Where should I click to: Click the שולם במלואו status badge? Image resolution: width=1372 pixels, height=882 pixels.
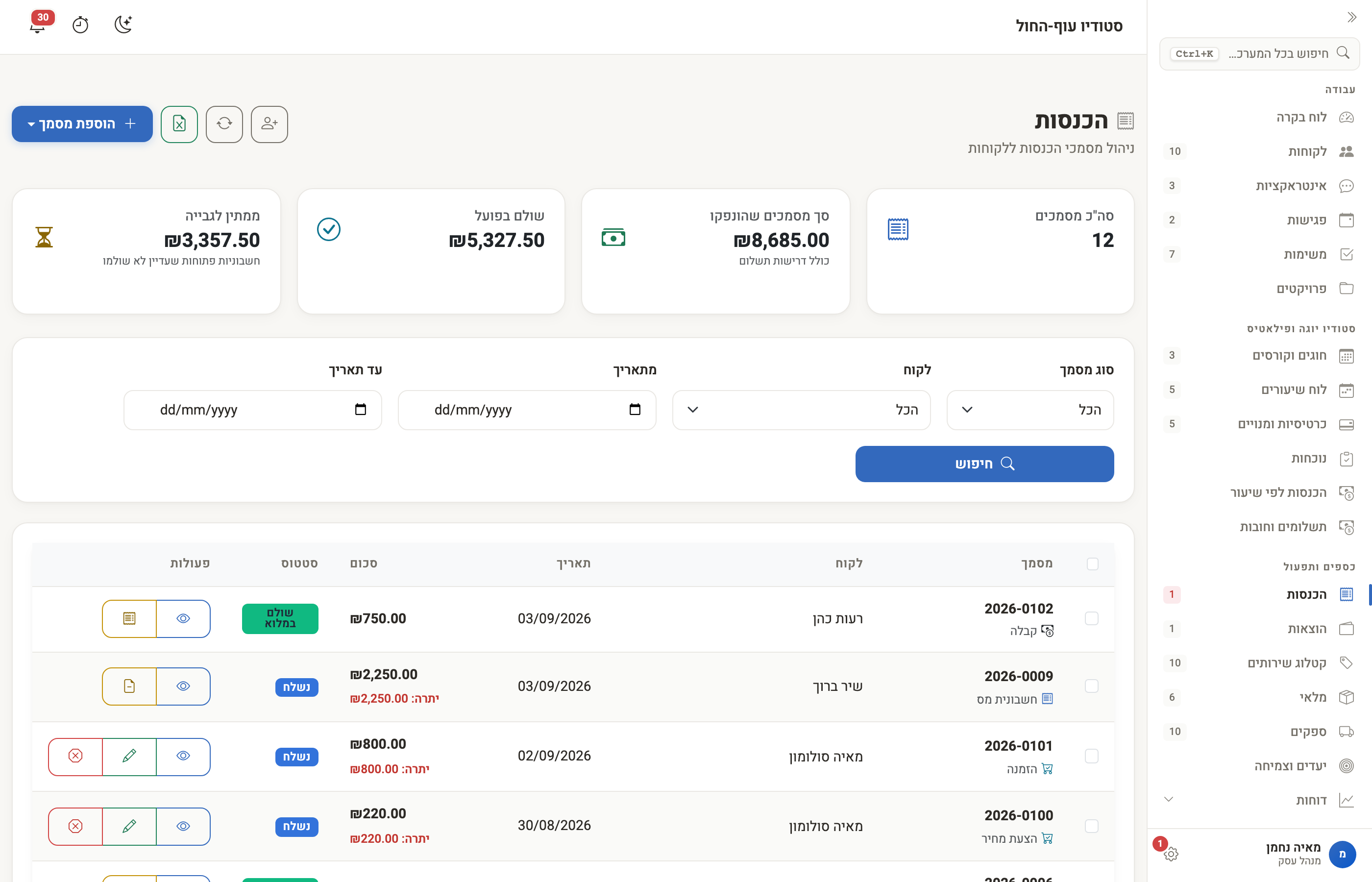click(x=280, y=618)
